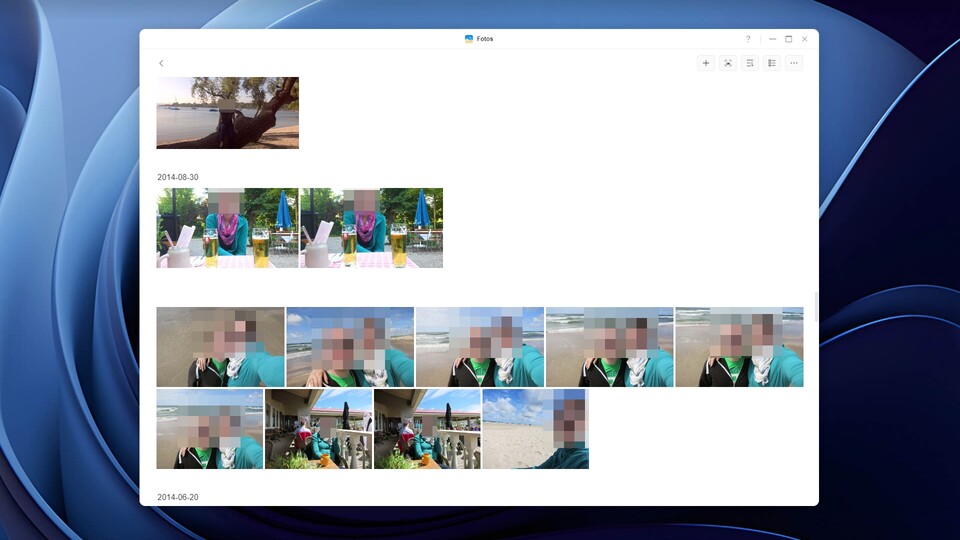Open the sort order options
This screenshot has width=960, height=540.
pyautogui.click(x=750, y=63)
